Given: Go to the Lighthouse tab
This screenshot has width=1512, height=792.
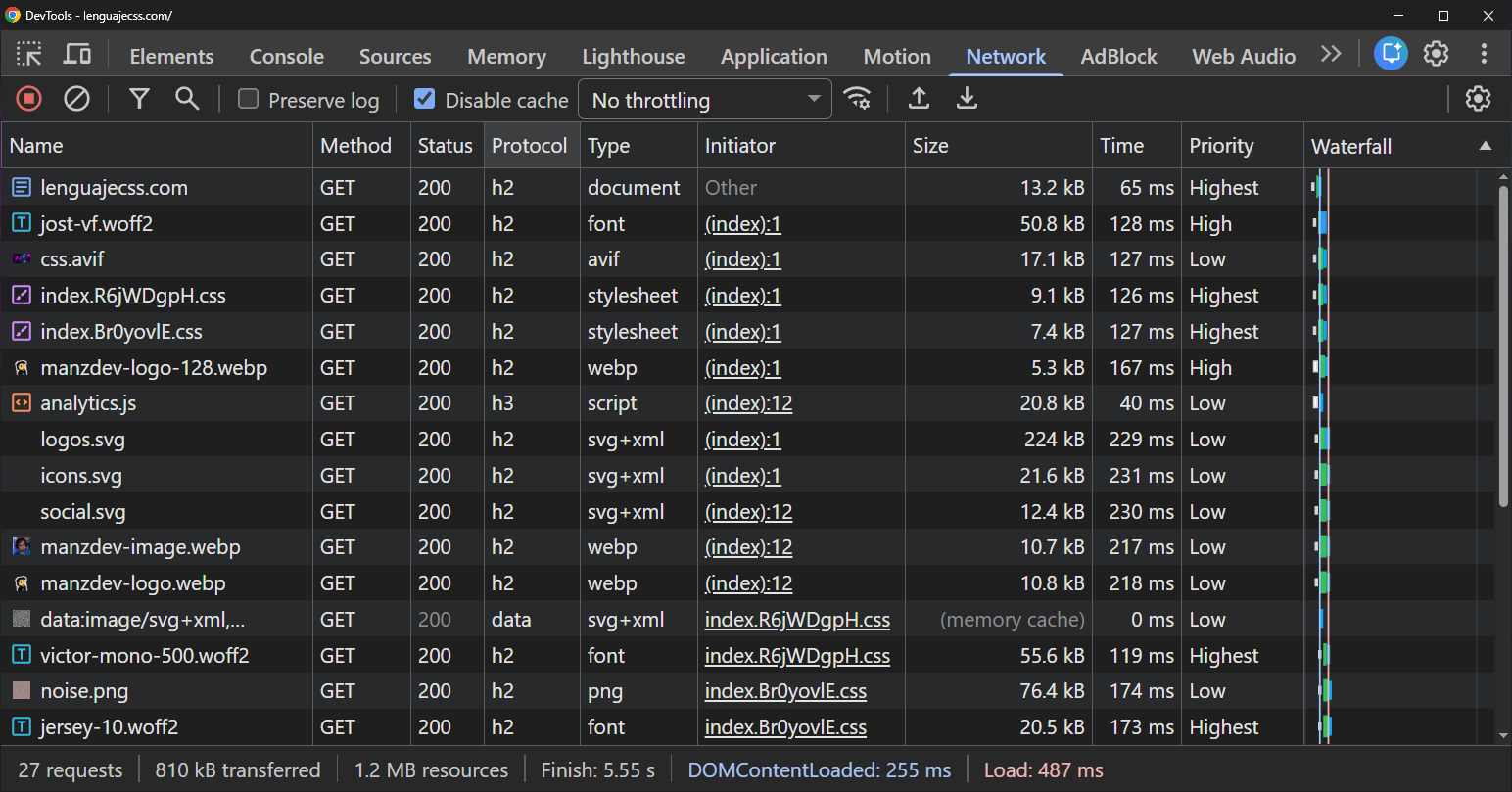Looking at the screenshot, I should (x=634, y=57).
